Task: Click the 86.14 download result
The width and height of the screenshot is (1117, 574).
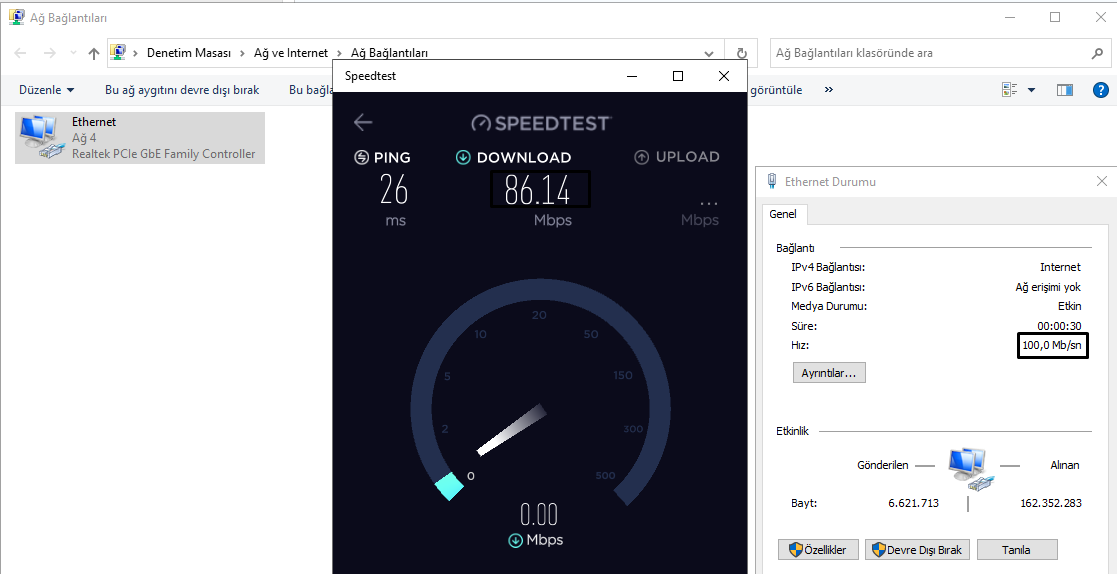Action: pos(537,189)
